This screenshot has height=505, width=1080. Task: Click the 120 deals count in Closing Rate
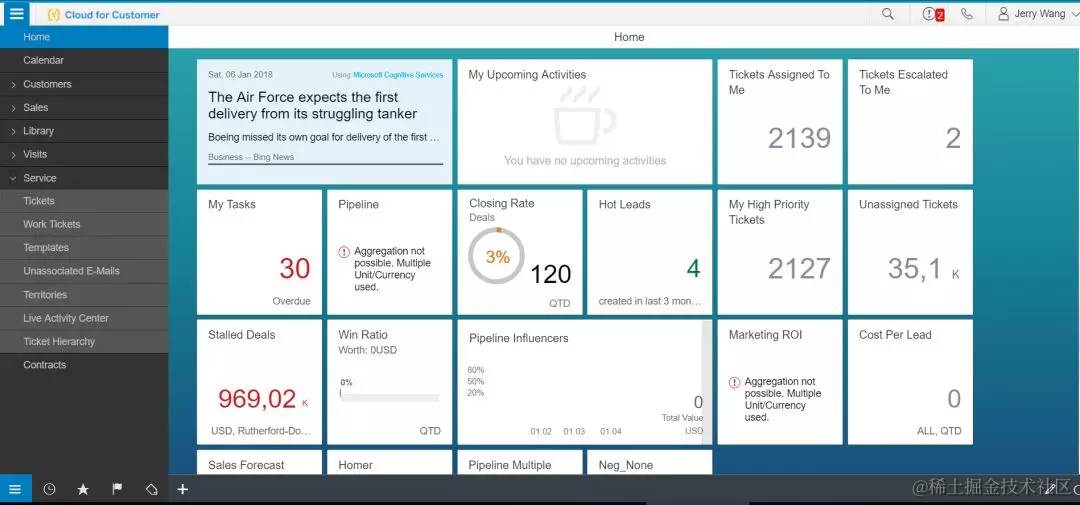click(x=550, y=274)
